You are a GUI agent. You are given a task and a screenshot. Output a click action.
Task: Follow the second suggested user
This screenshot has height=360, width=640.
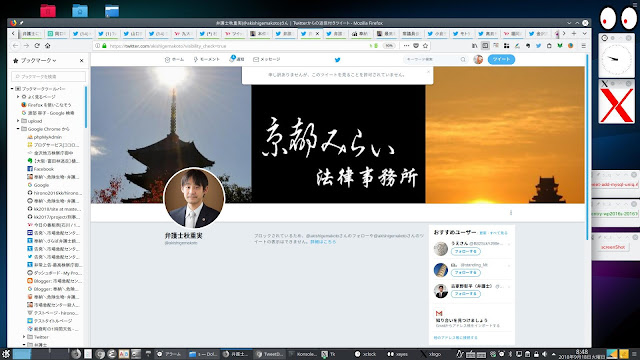(466, 273)
